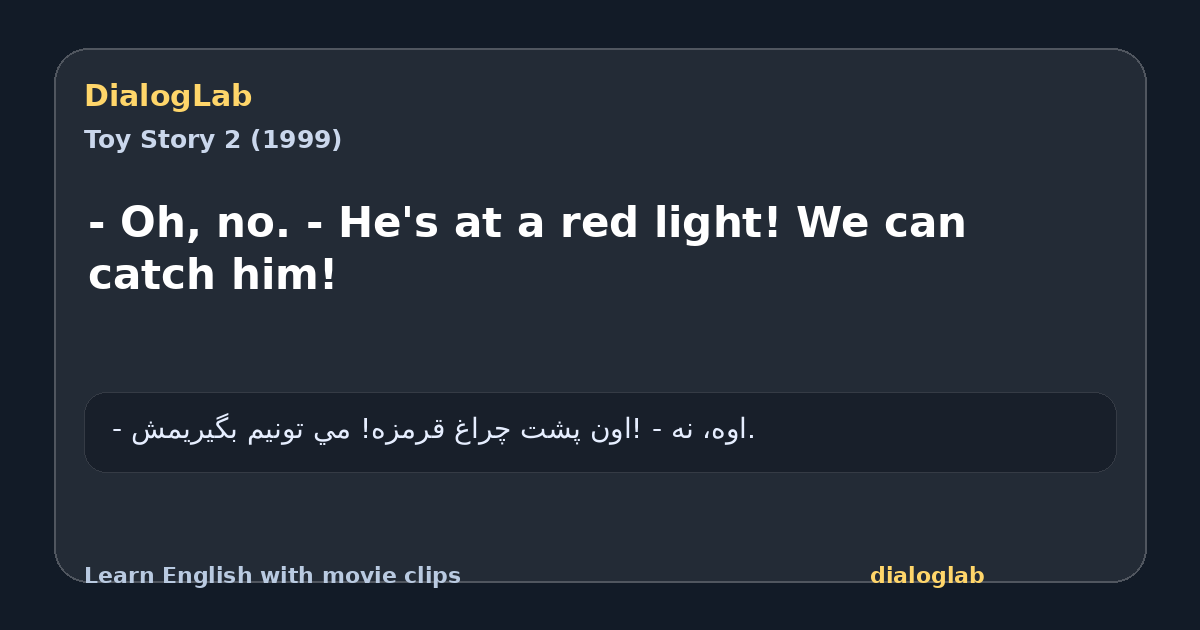Click the Persian translation box
The width and height of the screenshot is (1200, 630).
(x=600, y=432)
